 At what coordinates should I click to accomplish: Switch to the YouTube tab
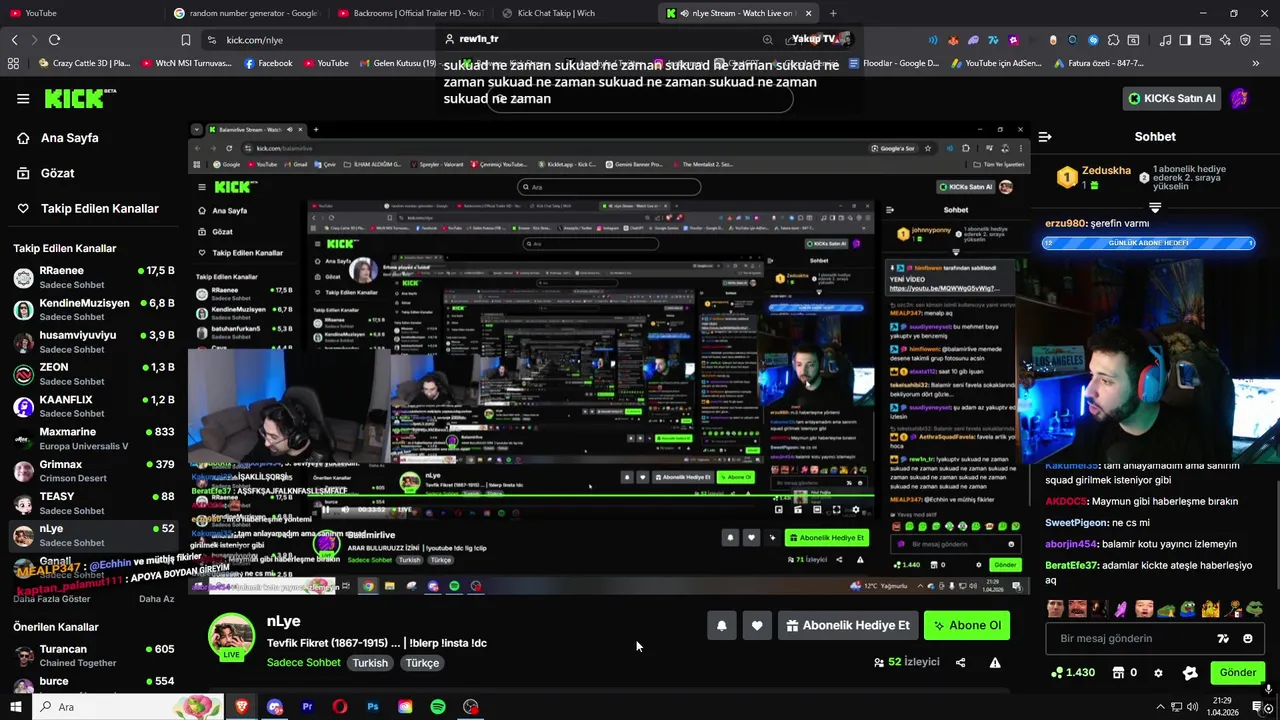(x=80, y=13)
